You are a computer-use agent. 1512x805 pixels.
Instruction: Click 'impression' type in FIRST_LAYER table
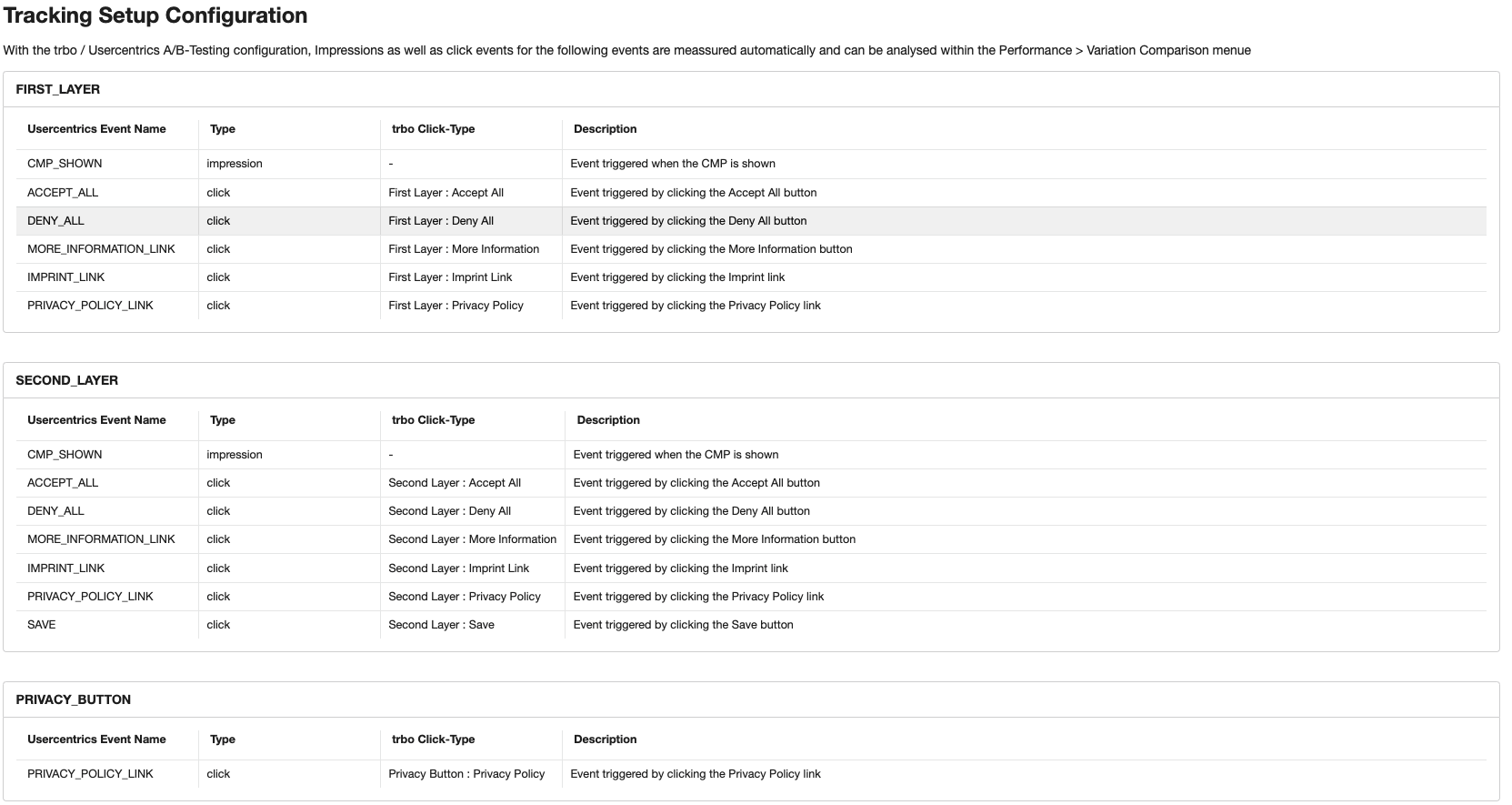(x=235, y=164)
